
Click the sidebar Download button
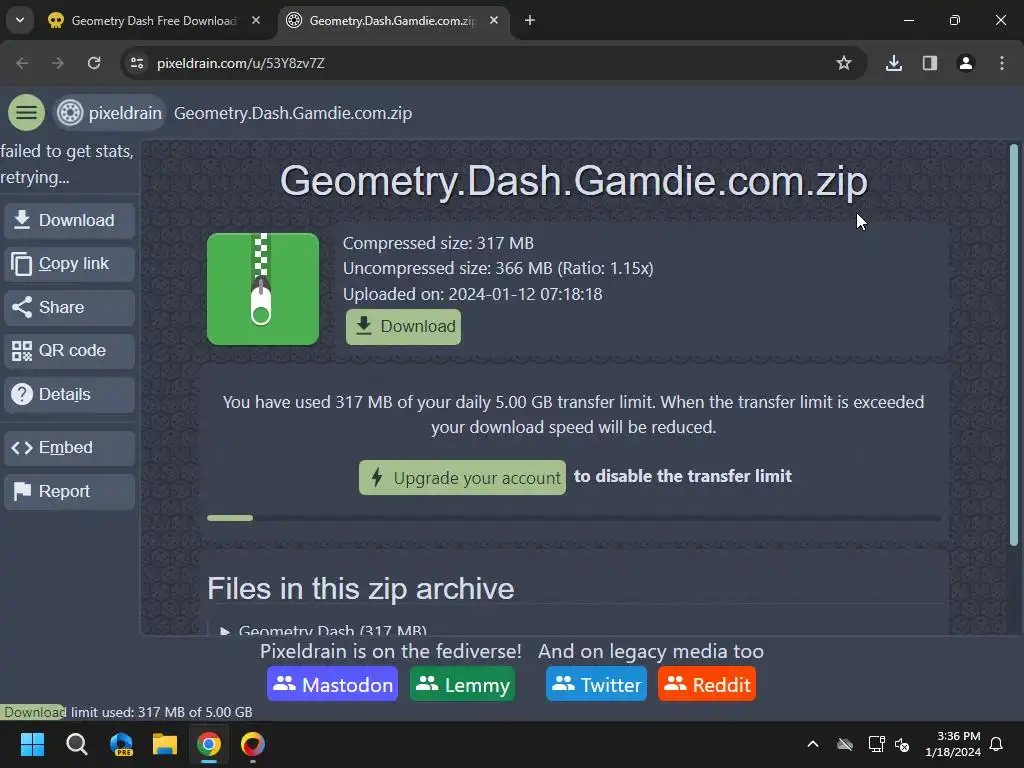(x=69, y=220)
